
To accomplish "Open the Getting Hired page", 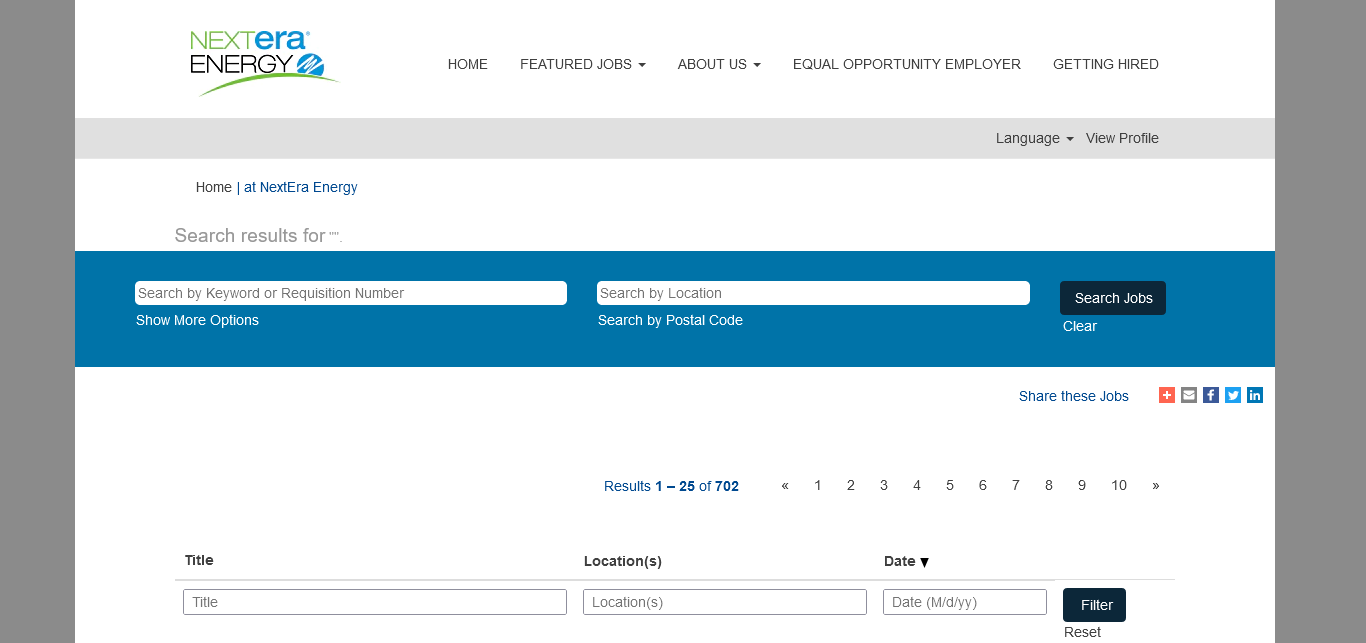I will (x=1105, y=64).
